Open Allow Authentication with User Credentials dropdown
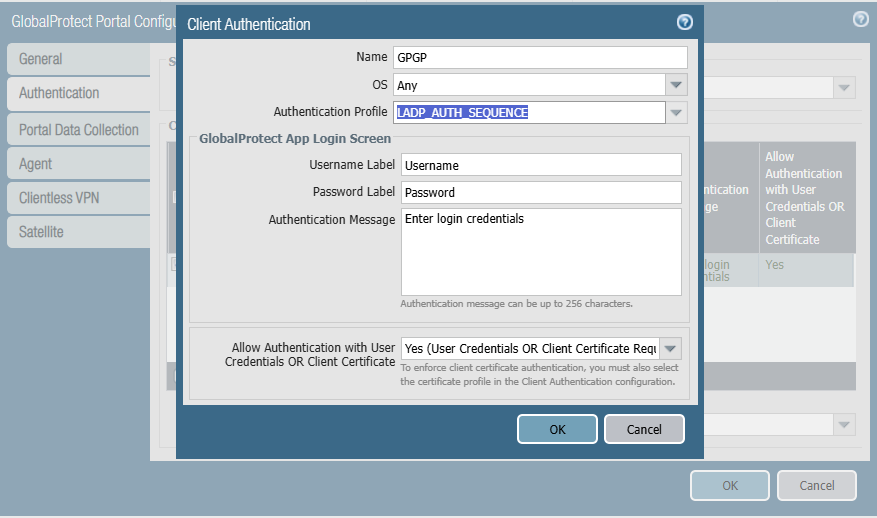The image size is (877, 518). pyautogui.click(x=670, y=349)
